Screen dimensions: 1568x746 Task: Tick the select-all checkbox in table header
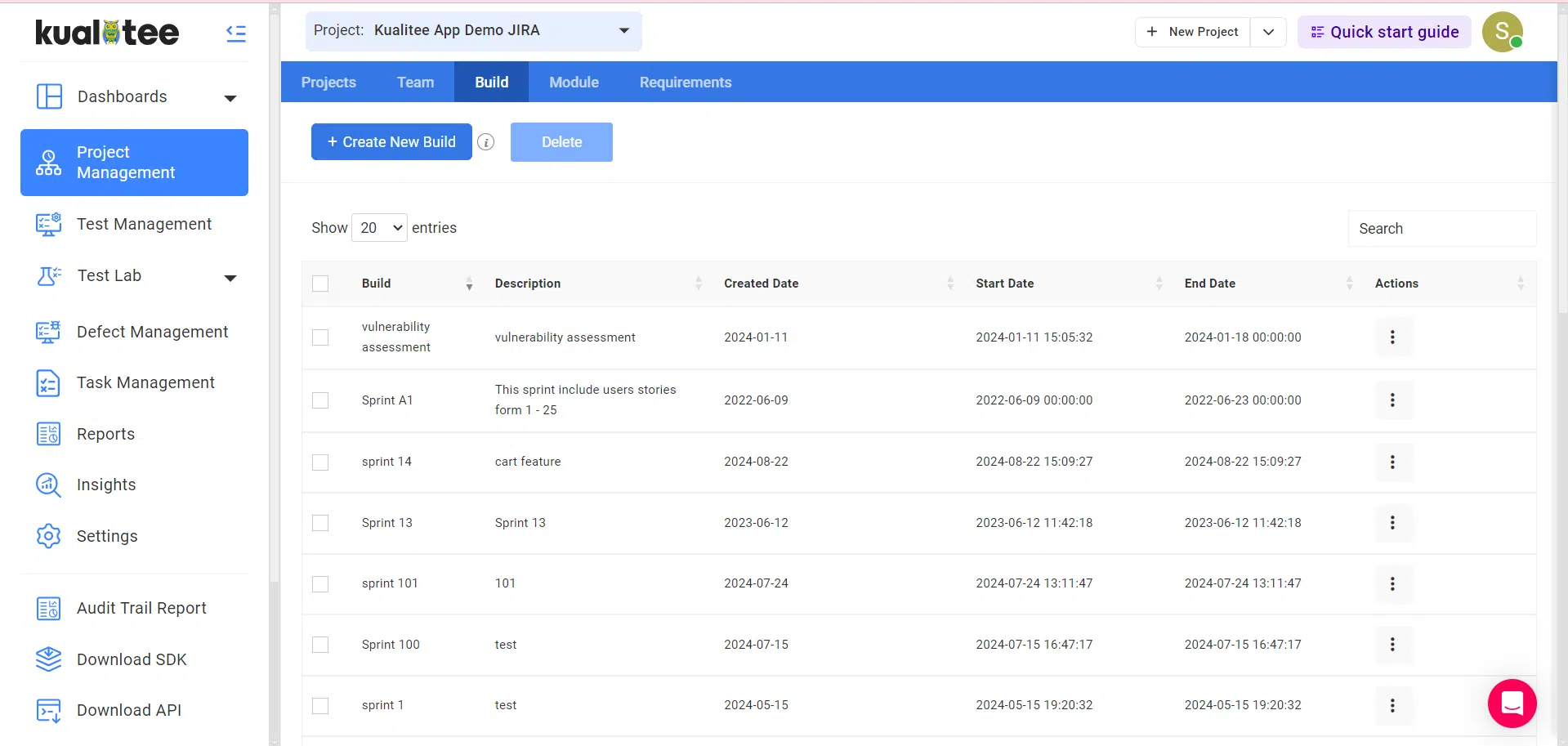(x=320, y=284)
